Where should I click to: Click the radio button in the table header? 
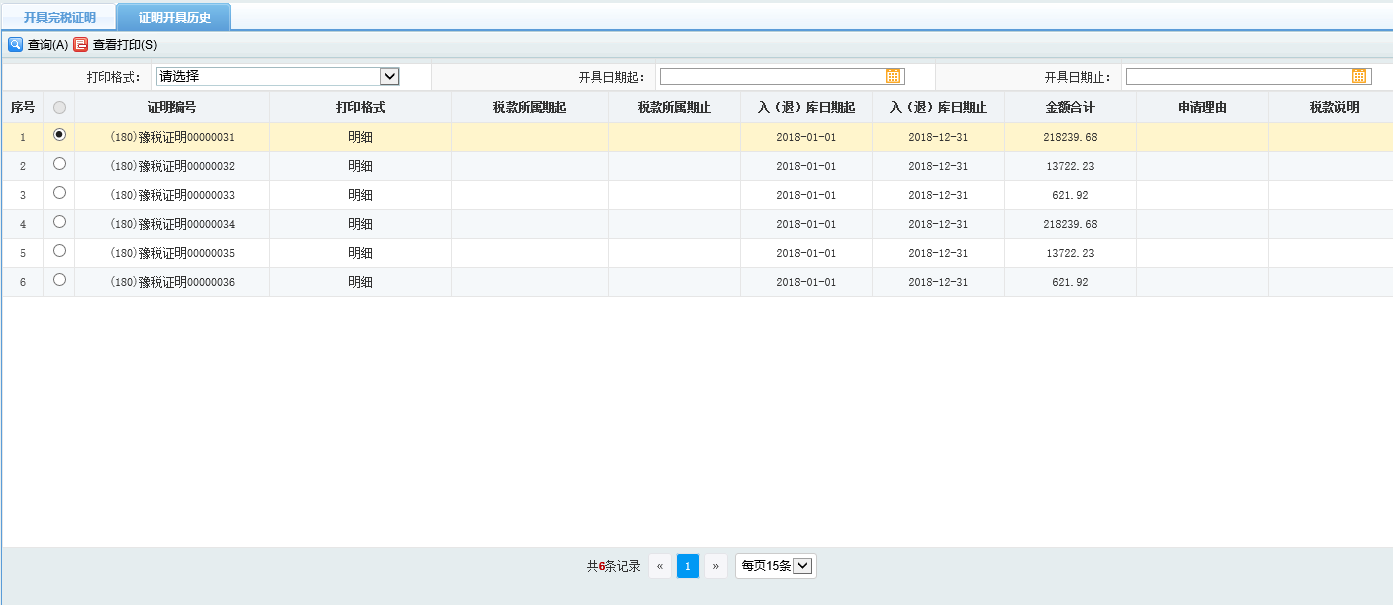(x=59, y=107)
